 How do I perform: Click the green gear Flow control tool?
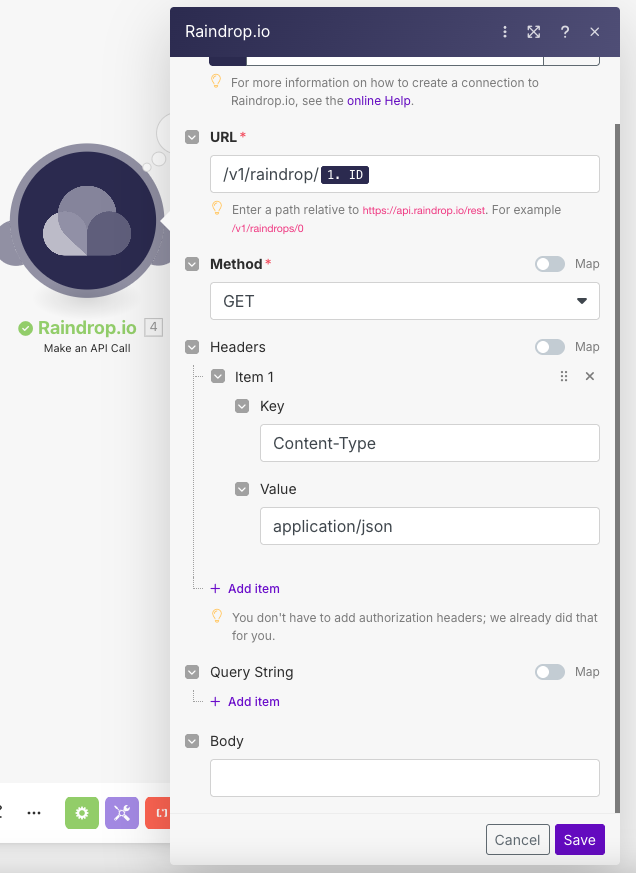click(x=82, y=813)
